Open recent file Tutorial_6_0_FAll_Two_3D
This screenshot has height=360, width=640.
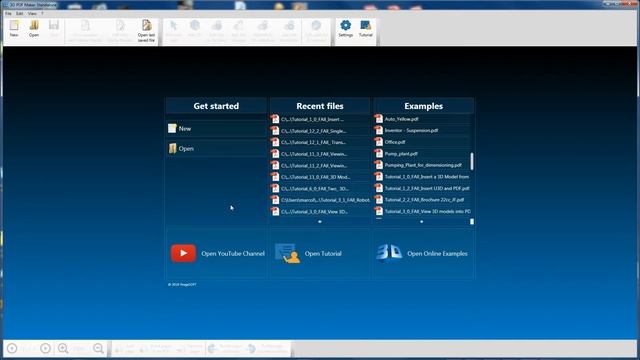coord(320,189)
